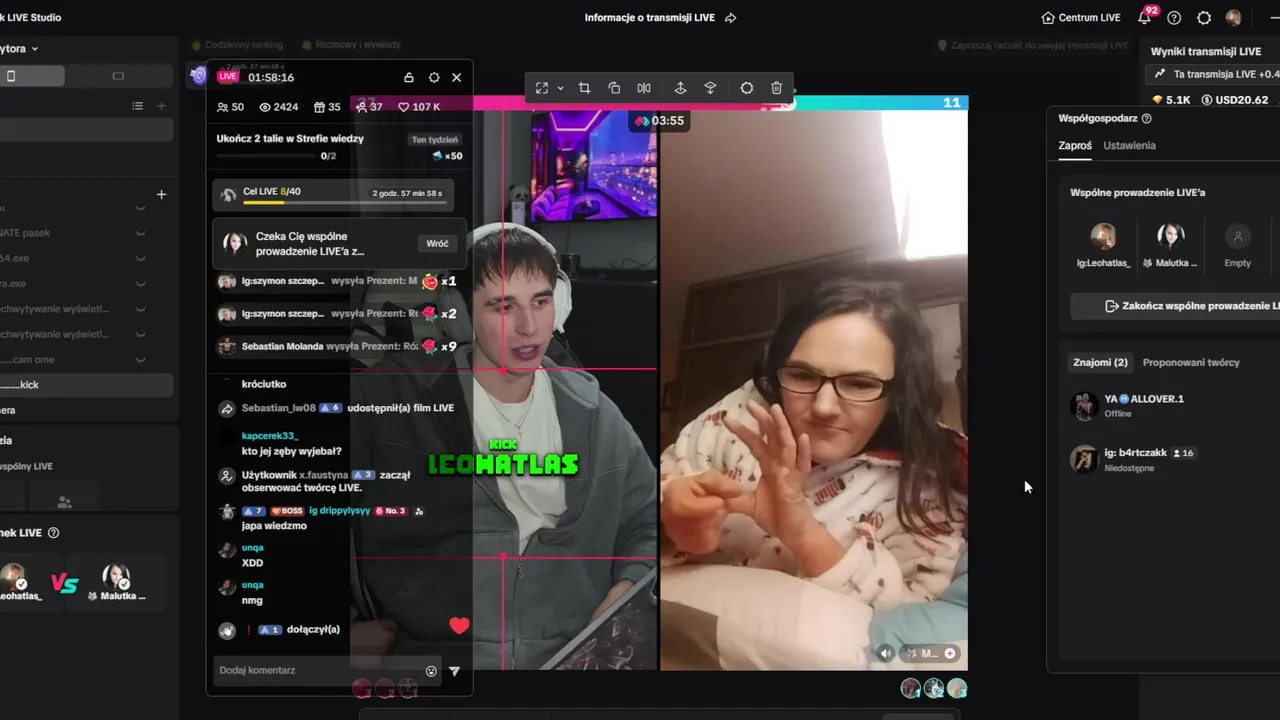This screenshot has width=1280, height=720.
Task: View new followers count 37
Action: coord(369,107)
